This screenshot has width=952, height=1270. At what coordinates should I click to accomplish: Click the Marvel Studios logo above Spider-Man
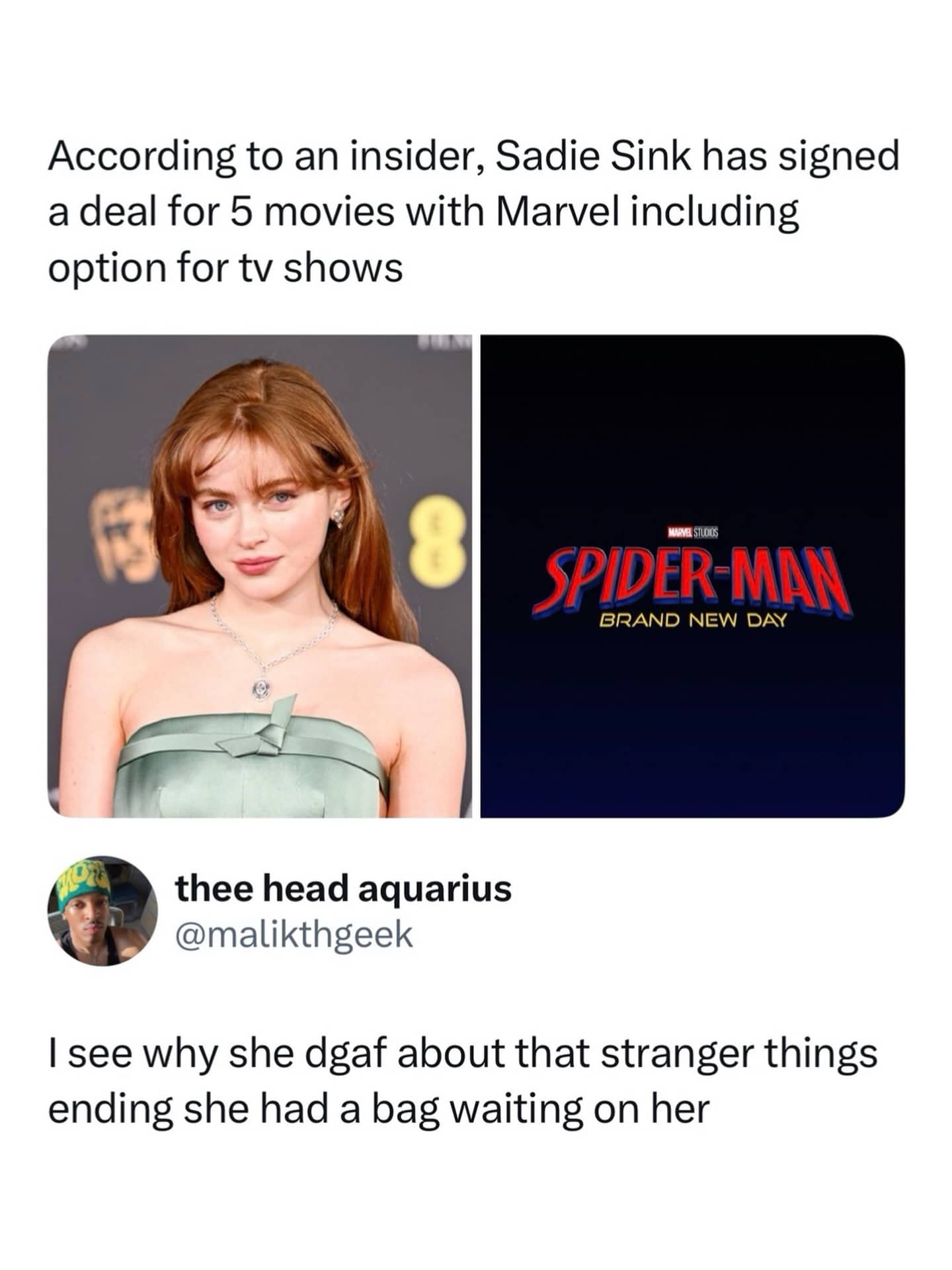(692, 532)
